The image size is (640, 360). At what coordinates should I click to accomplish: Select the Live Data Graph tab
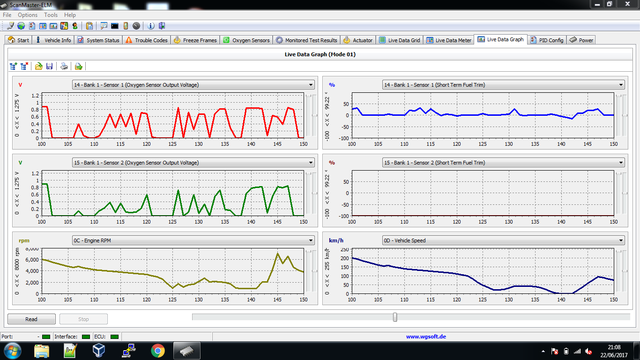point(500,39)
